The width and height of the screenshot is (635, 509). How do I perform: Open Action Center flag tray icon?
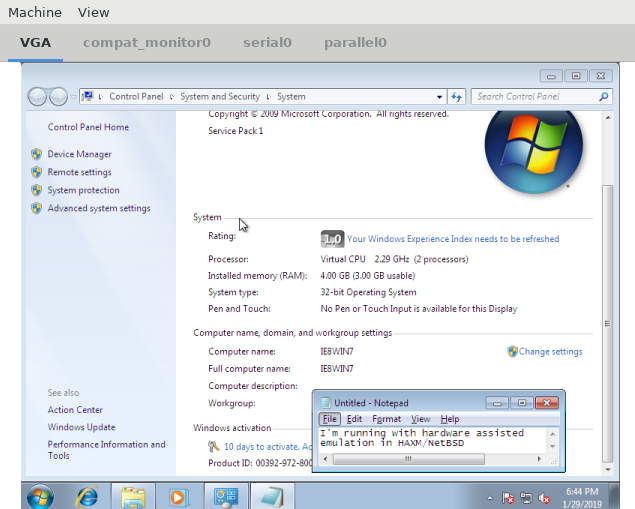(508, 498)
